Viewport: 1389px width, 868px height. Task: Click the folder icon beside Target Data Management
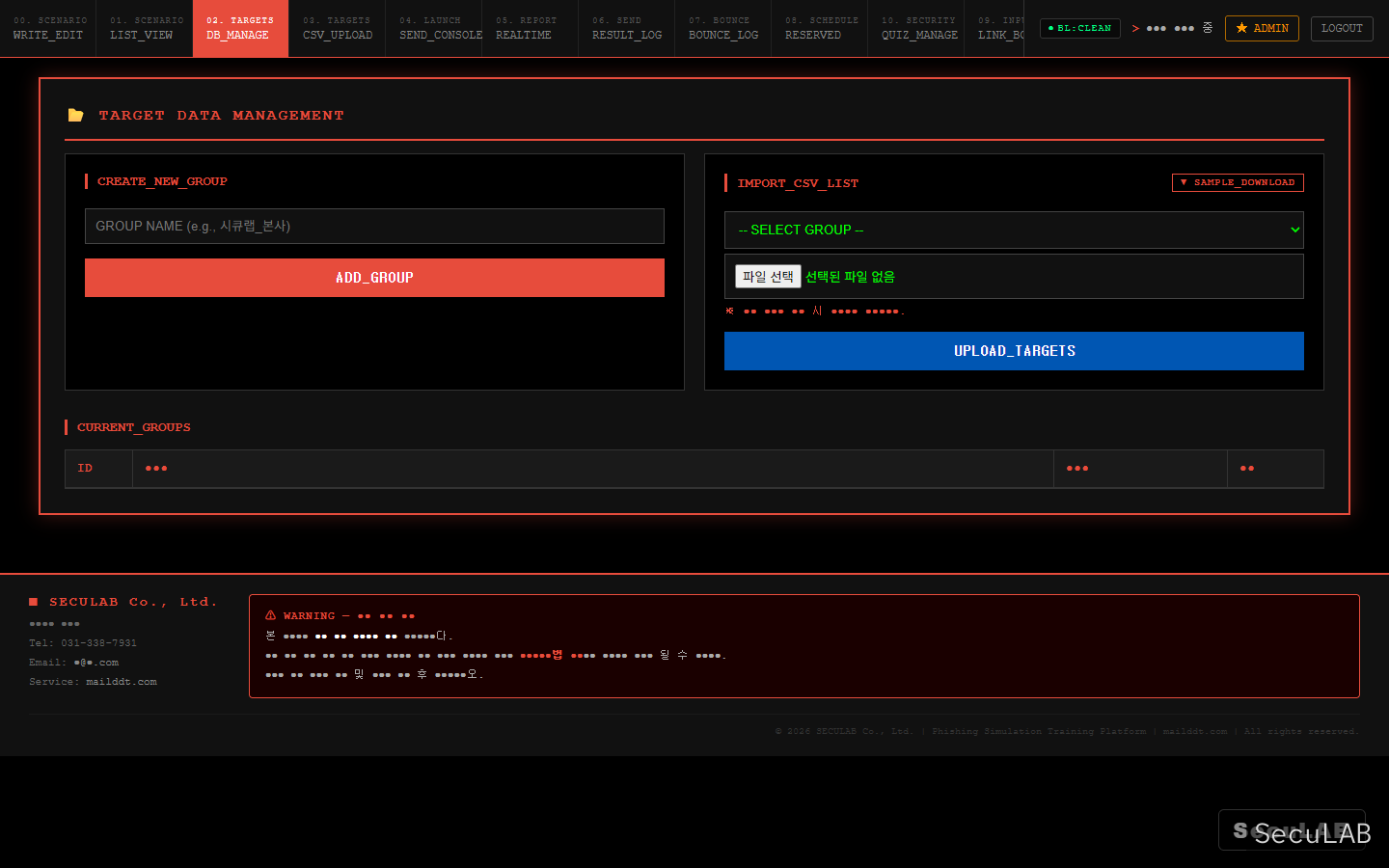[75, 115]
